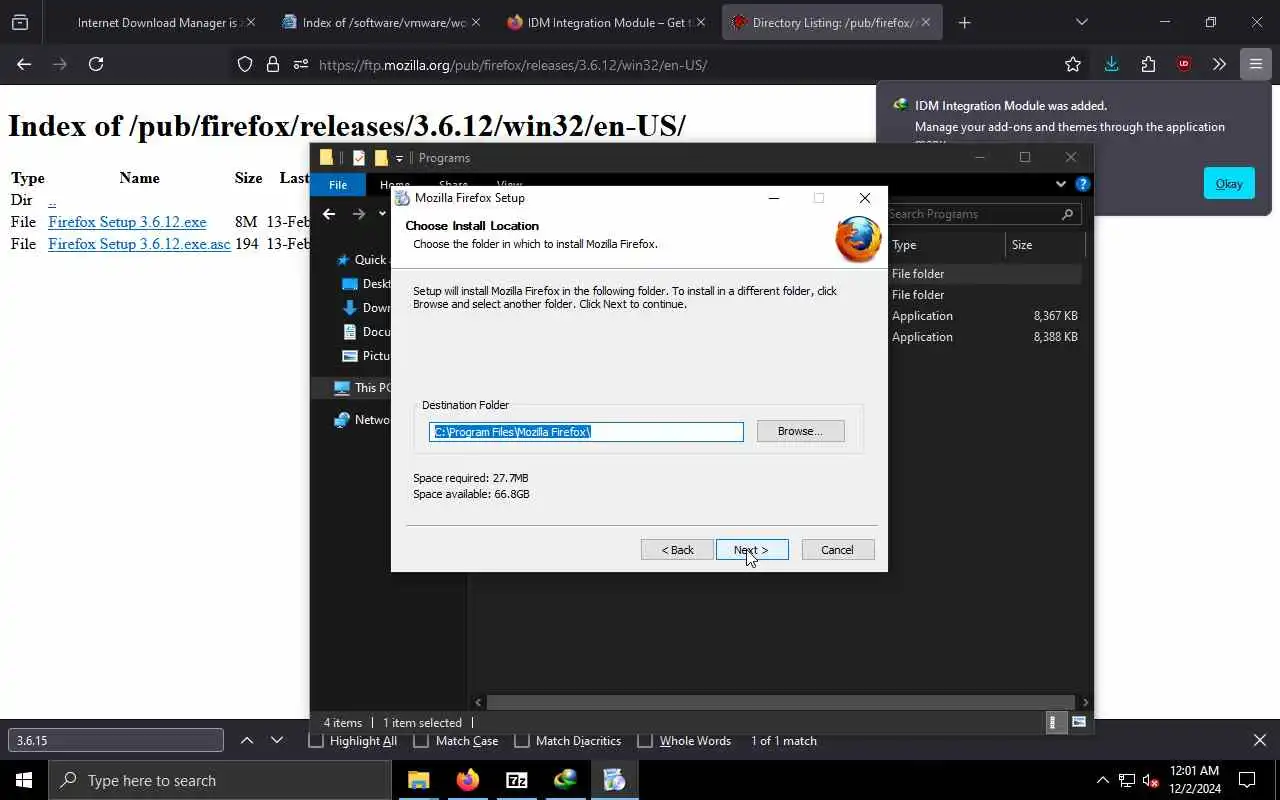Open the File menu in Programs explorer
The image size is (1280, 800).
pos(338,185)
